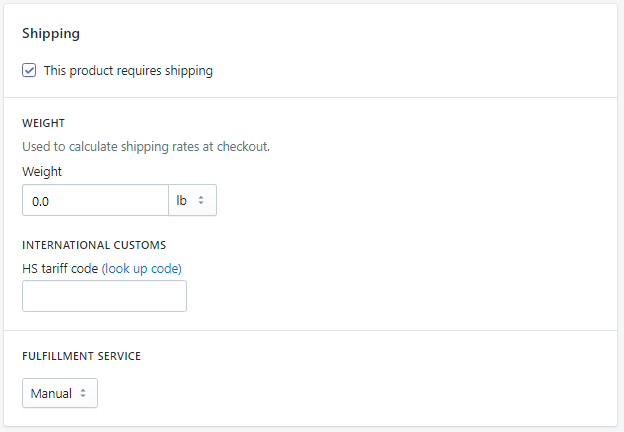Click the up-down arrows icon beside Manual

click(83, 393)
